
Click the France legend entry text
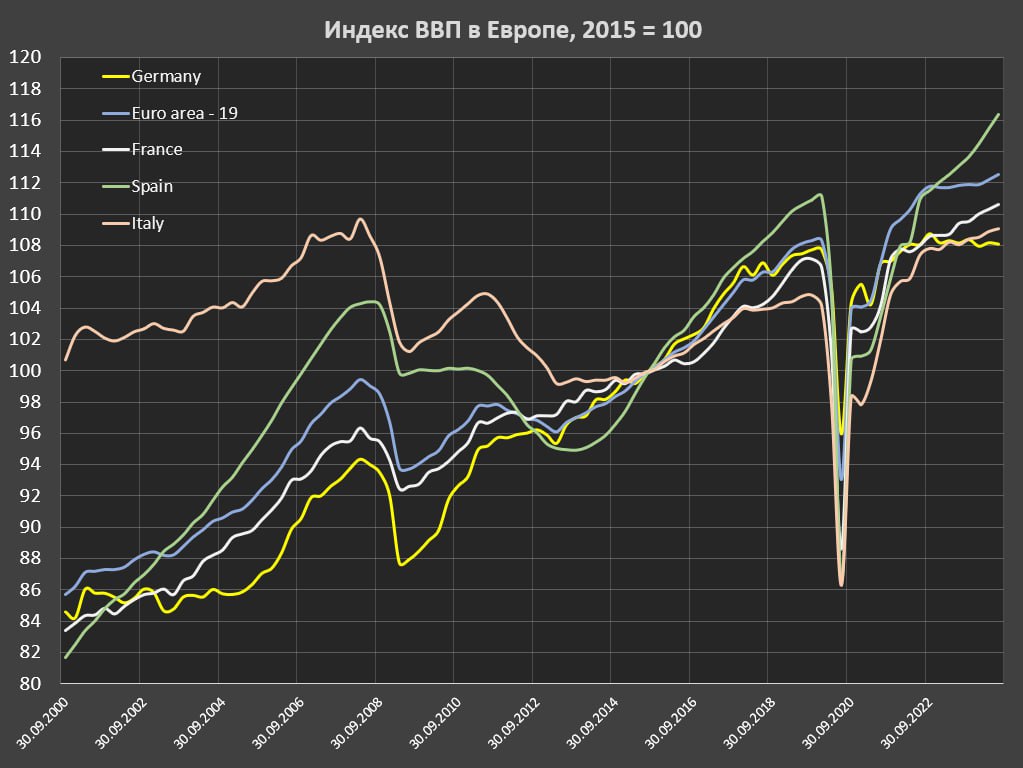[157, 149]
